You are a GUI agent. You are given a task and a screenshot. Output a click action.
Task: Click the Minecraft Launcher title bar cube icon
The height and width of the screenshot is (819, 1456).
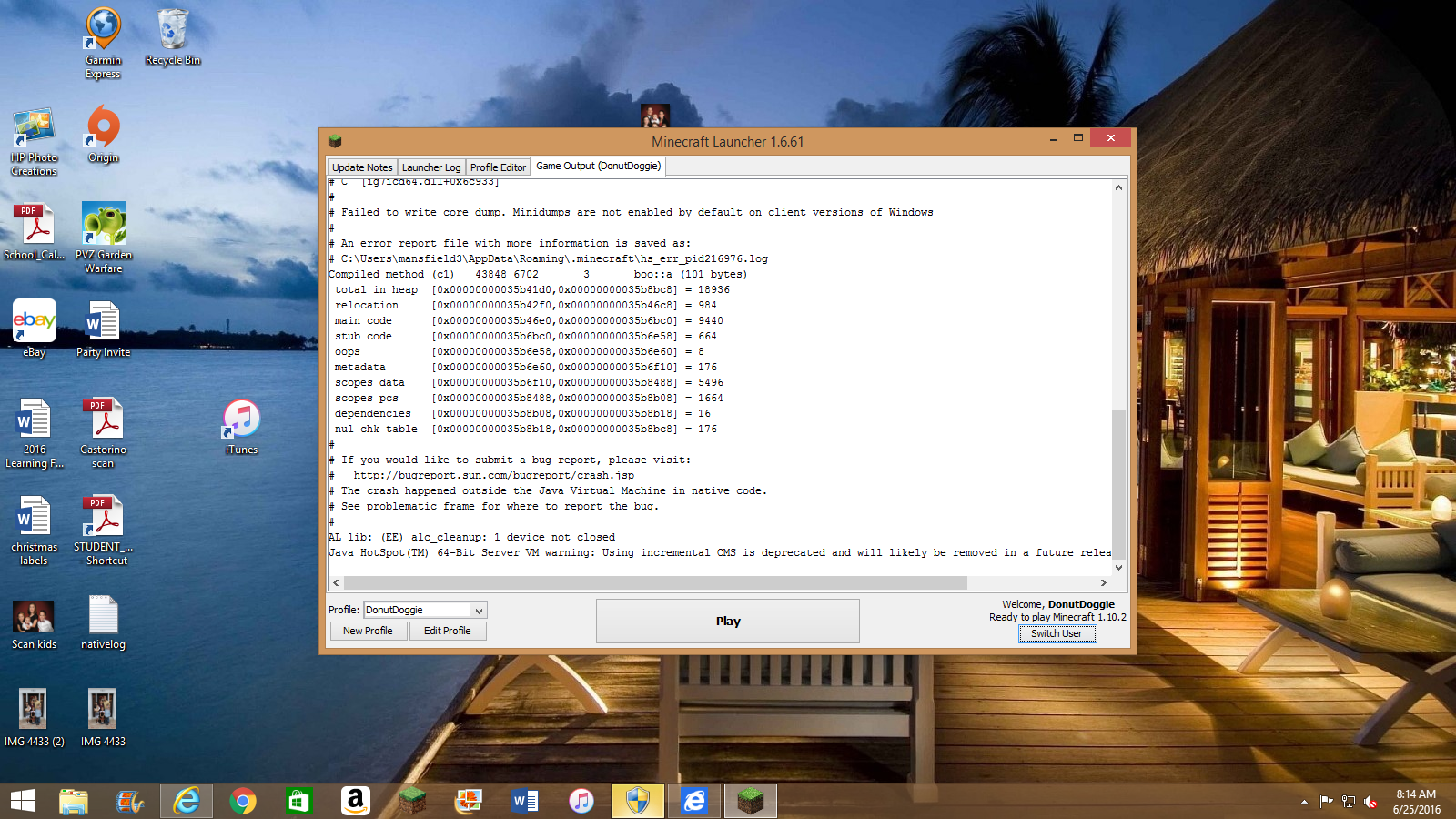tap(335, 141)
